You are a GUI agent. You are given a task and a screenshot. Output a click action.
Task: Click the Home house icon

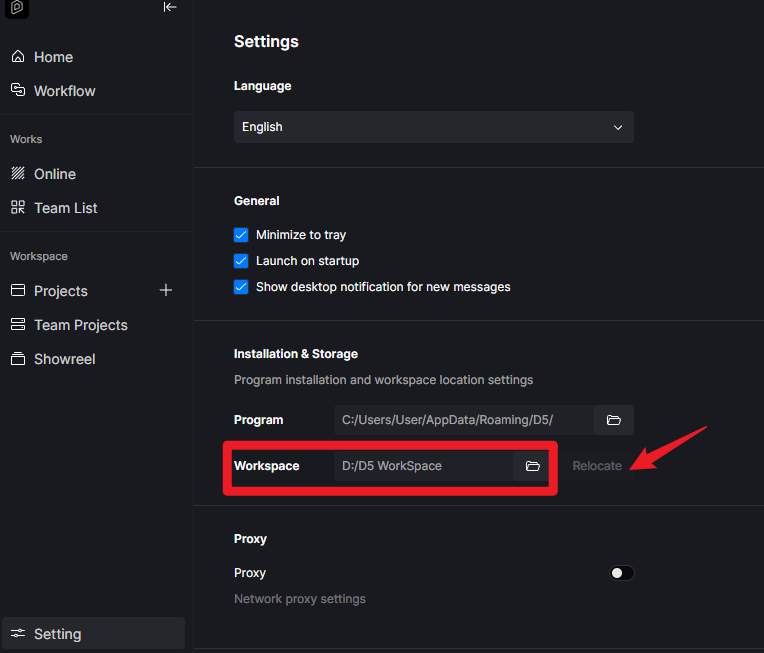coord(18,57)
